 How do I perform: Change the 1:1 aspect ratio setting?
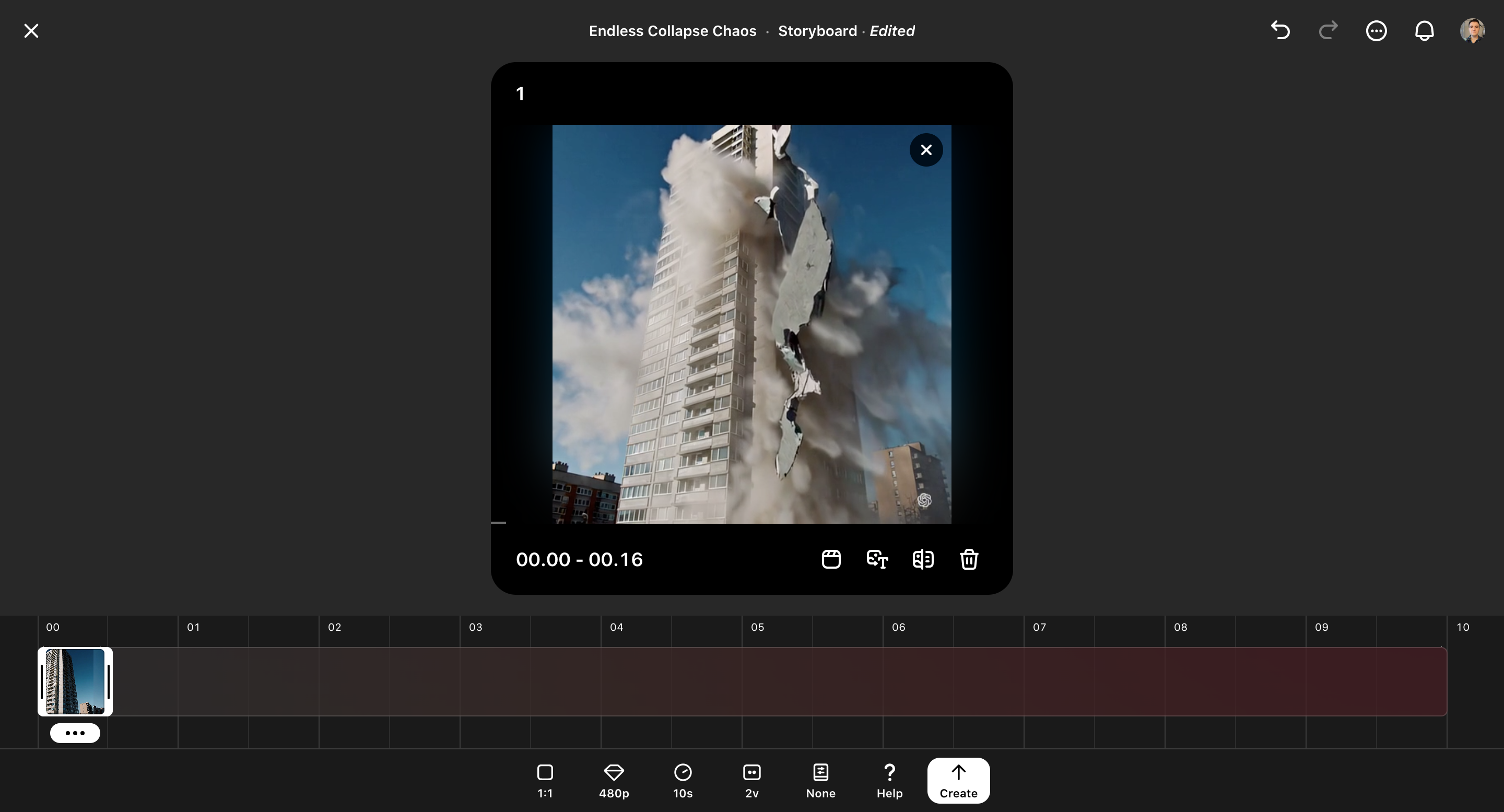(545, 781)
